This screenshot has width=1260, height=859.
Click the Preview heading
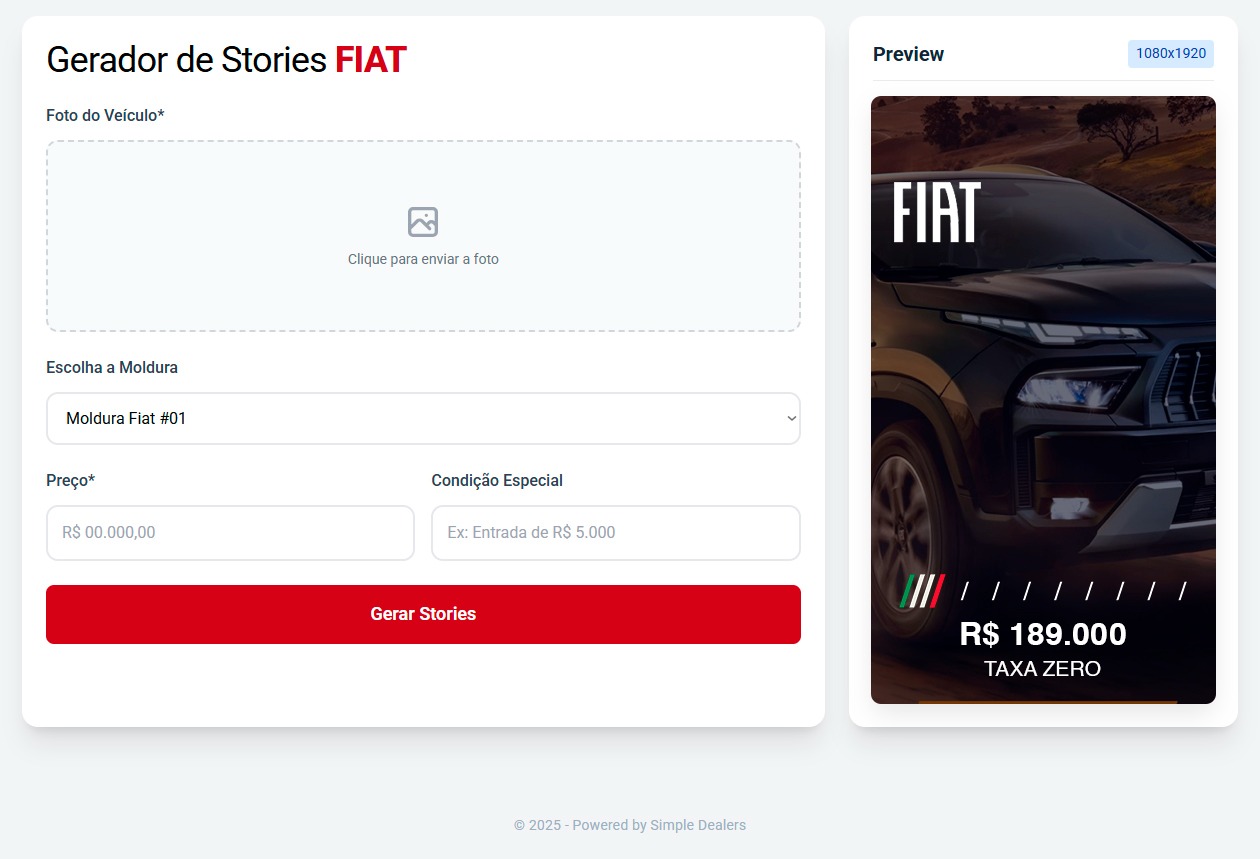[908, 54]
